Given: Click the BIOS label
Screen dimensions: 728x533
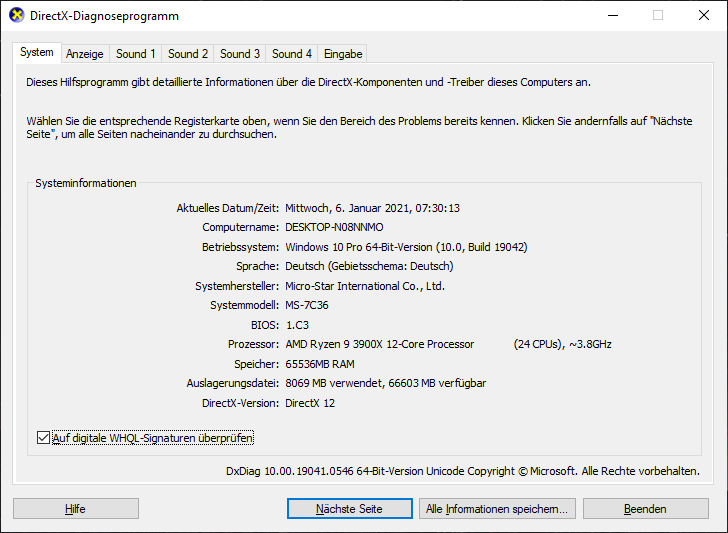Looking at the screenshot, I should [x=265, y=325].
